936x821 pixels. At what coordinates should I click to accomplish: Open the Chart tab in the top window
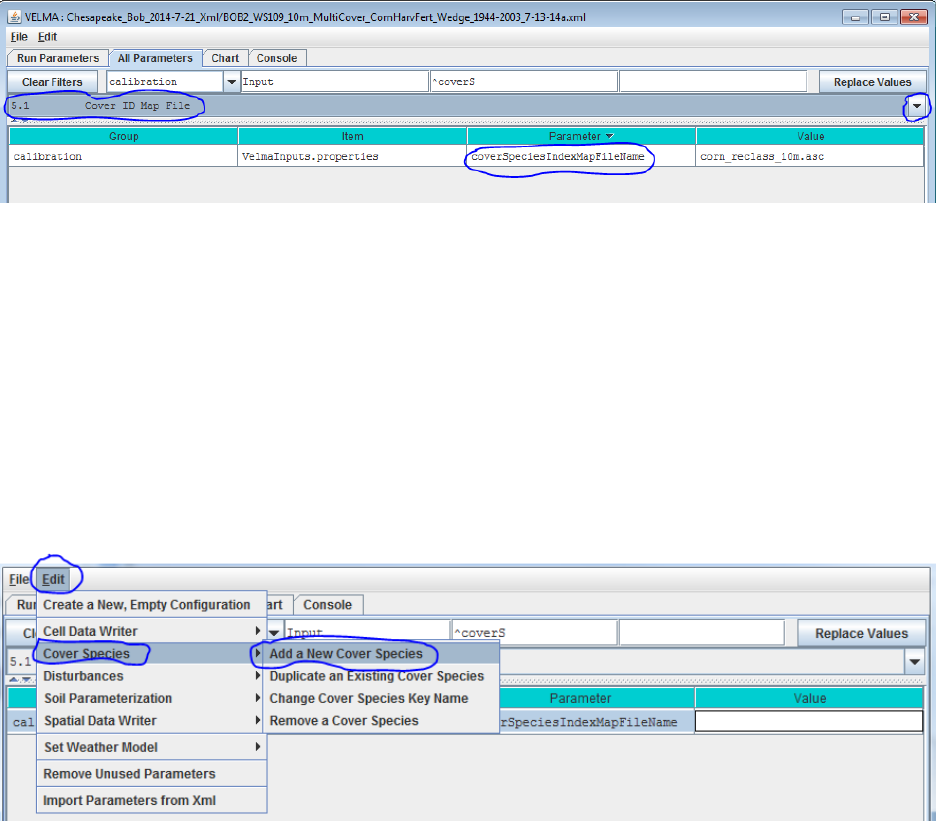pos(225,58)
